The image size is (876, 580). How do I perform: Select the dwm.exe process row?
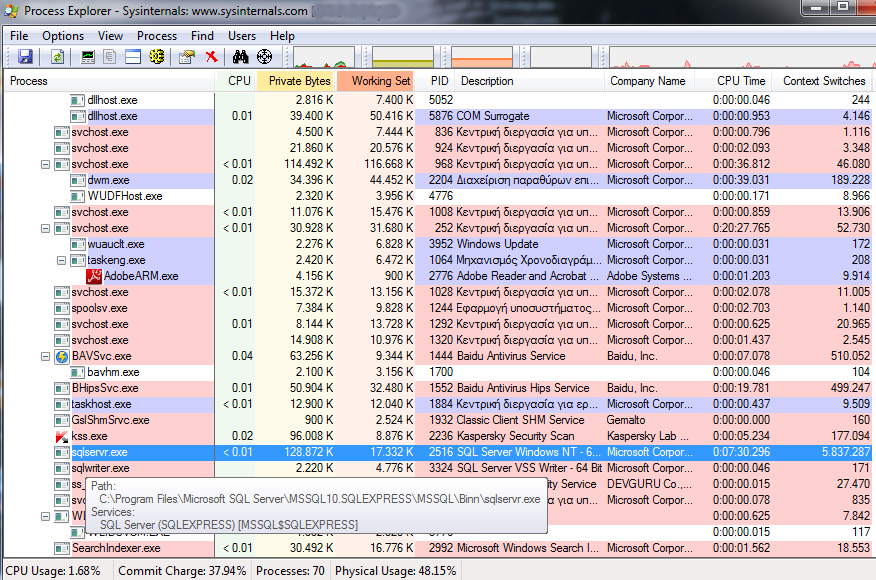(x=438, y=180)
